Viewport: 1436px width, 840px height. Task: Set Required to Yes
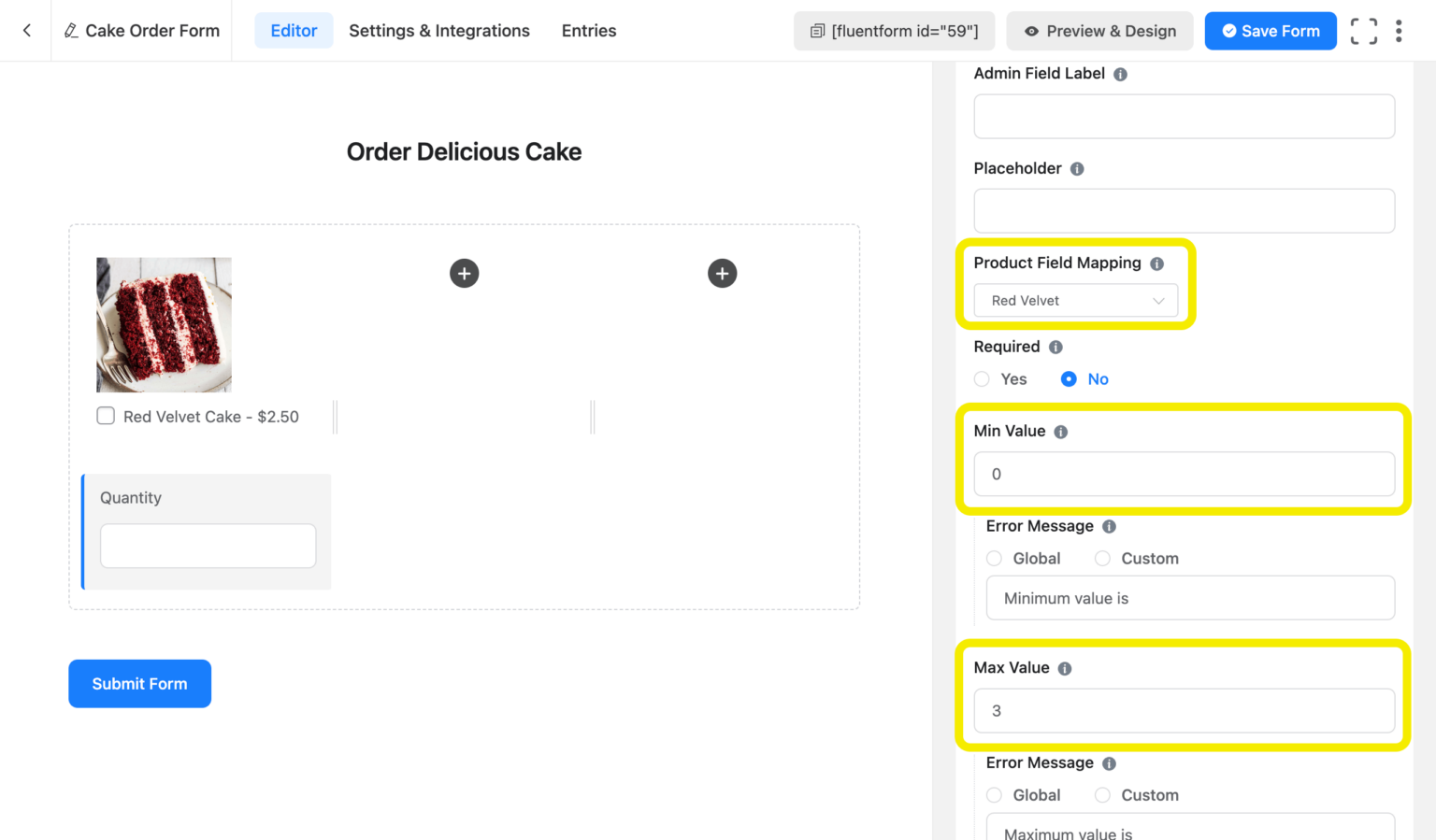pyautogui.click(x=982, y=378)
